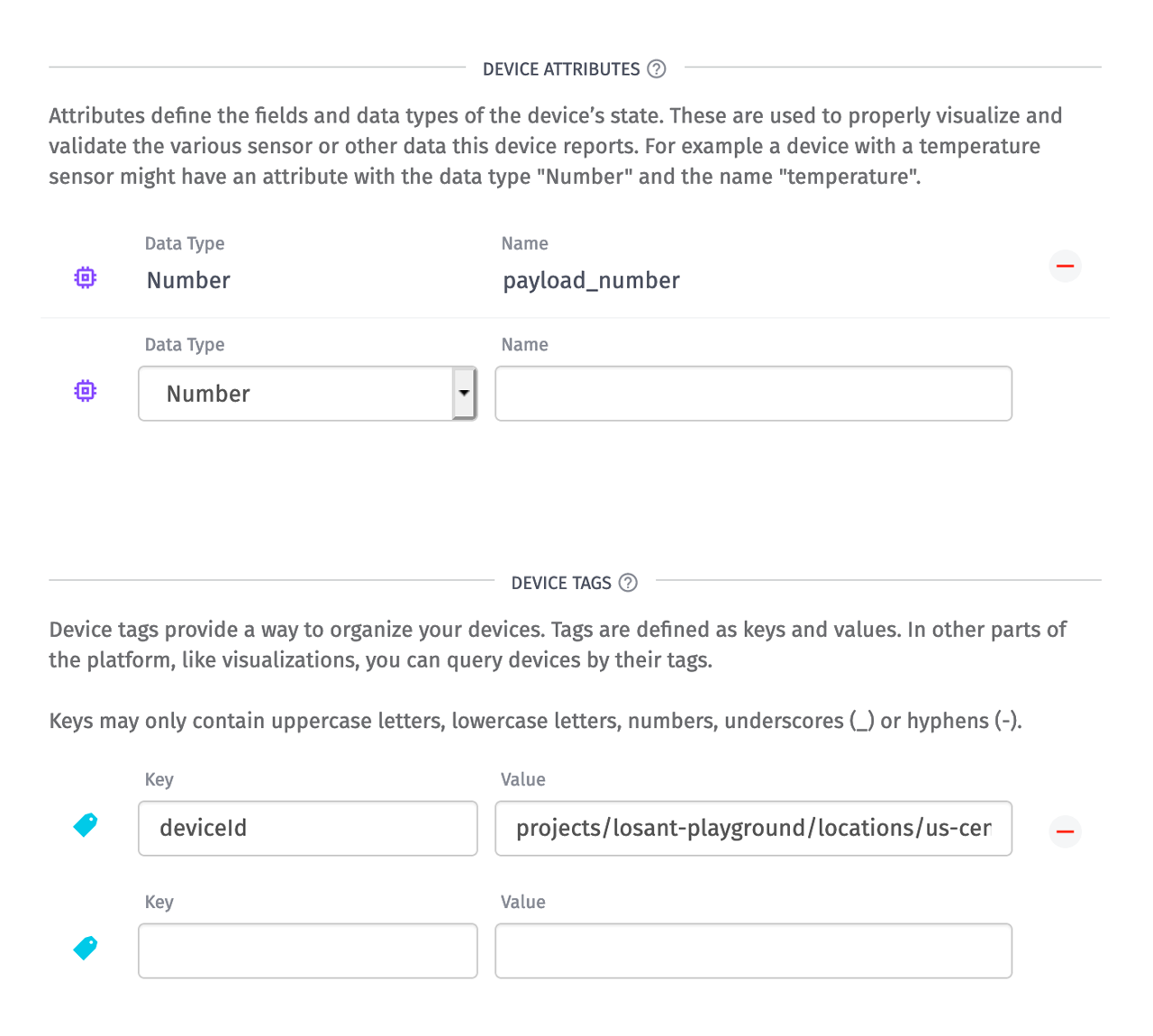The height and width of the screenshot is (1036, 1153).
Task: Click the Key field containing deviceId
Action: [x=307, y=828]
